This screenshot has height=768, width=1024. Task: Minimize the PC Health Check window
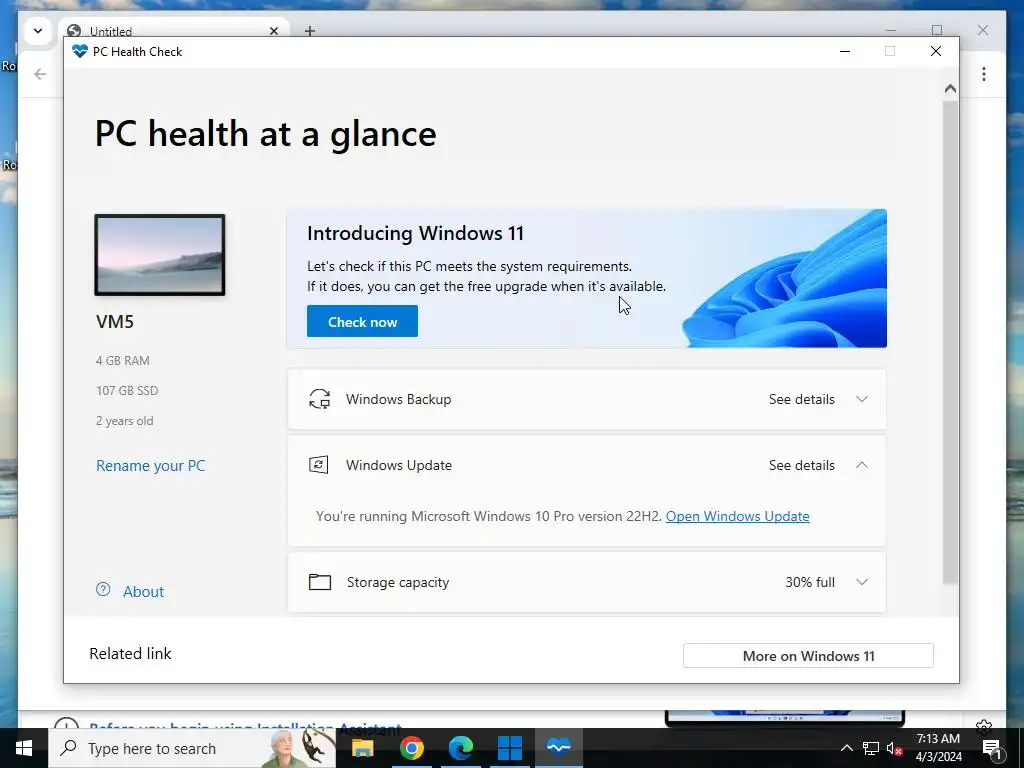[844, 51]
